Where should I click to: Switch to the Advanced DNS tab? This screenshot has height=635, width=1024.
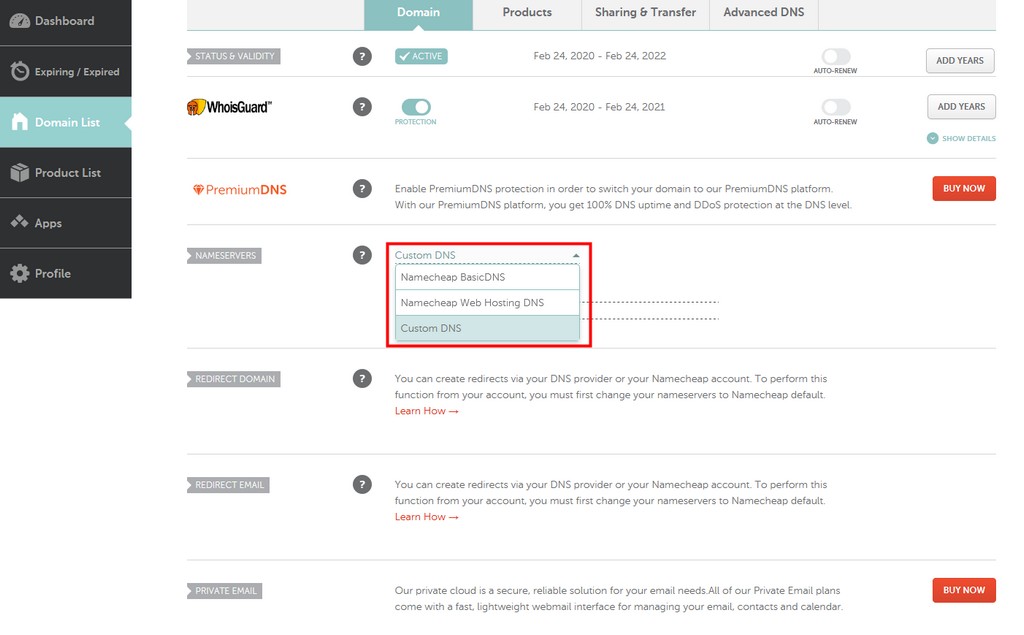763,12
